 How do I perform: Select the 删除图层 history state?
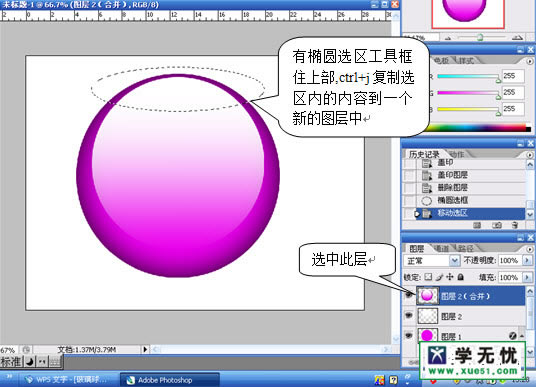tap(464, 188)
